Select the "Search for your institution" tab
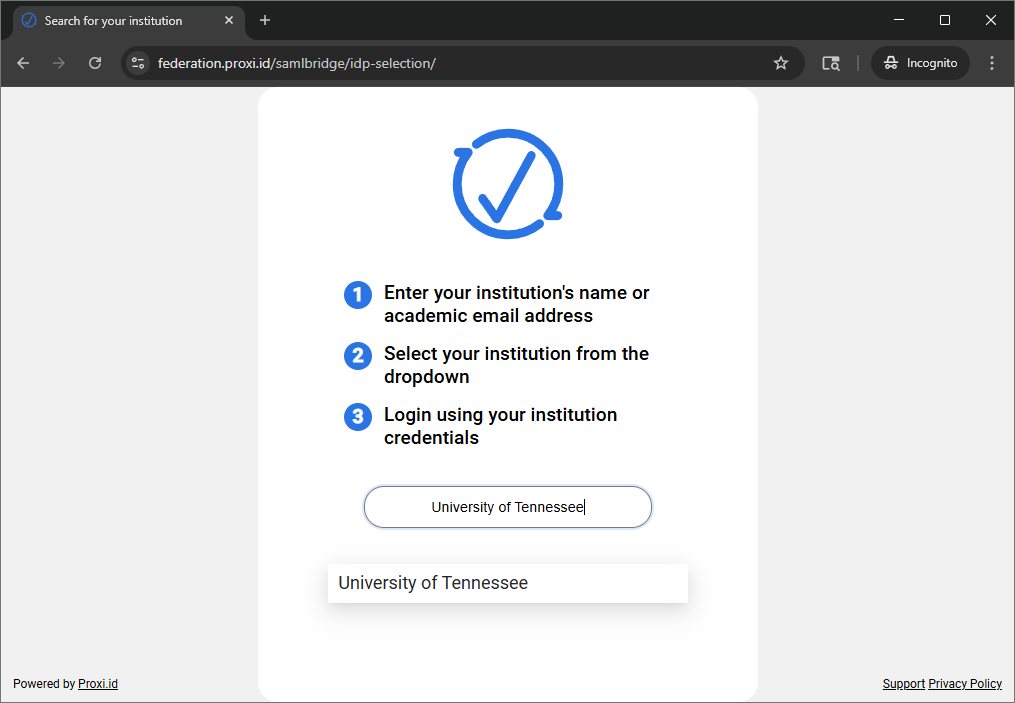 [x=113, y=20]
